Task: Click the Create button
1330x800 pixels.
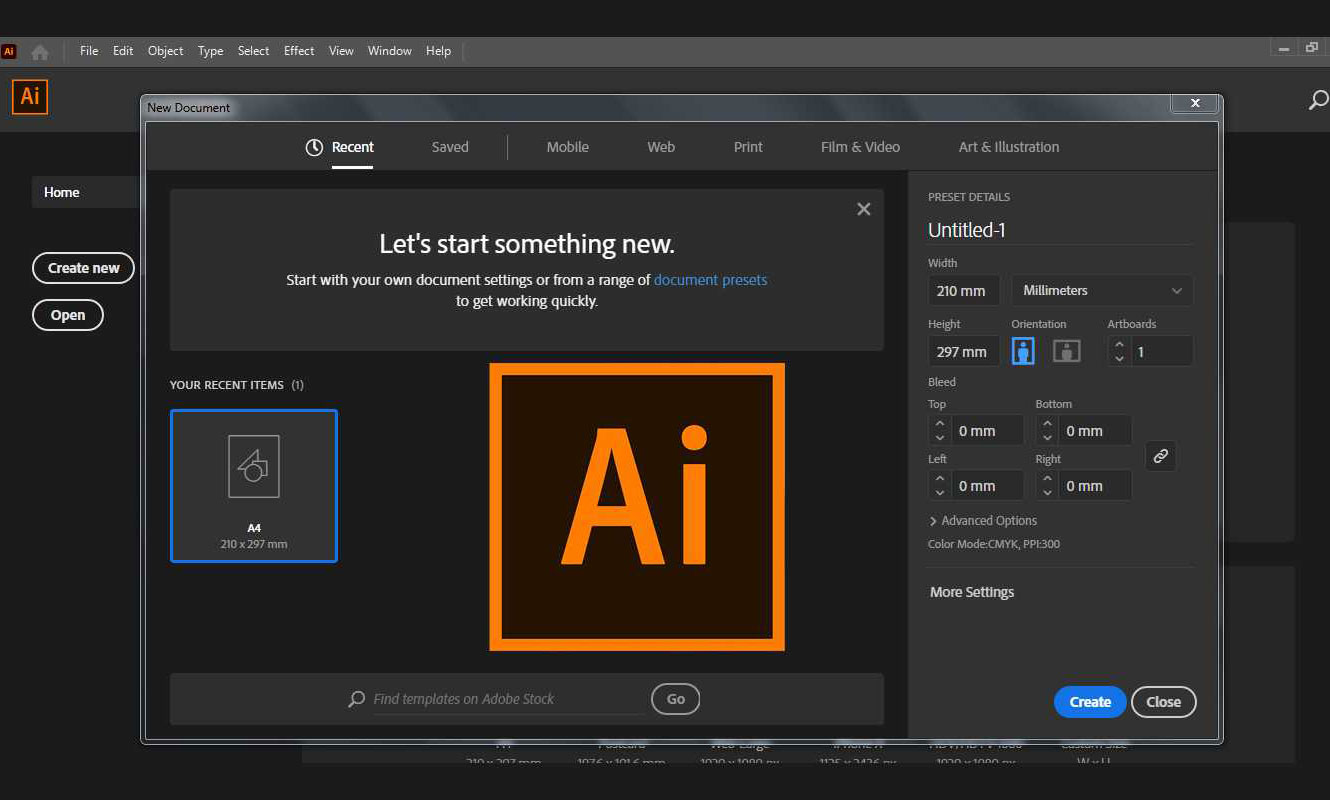Action: pos(1090,702)
